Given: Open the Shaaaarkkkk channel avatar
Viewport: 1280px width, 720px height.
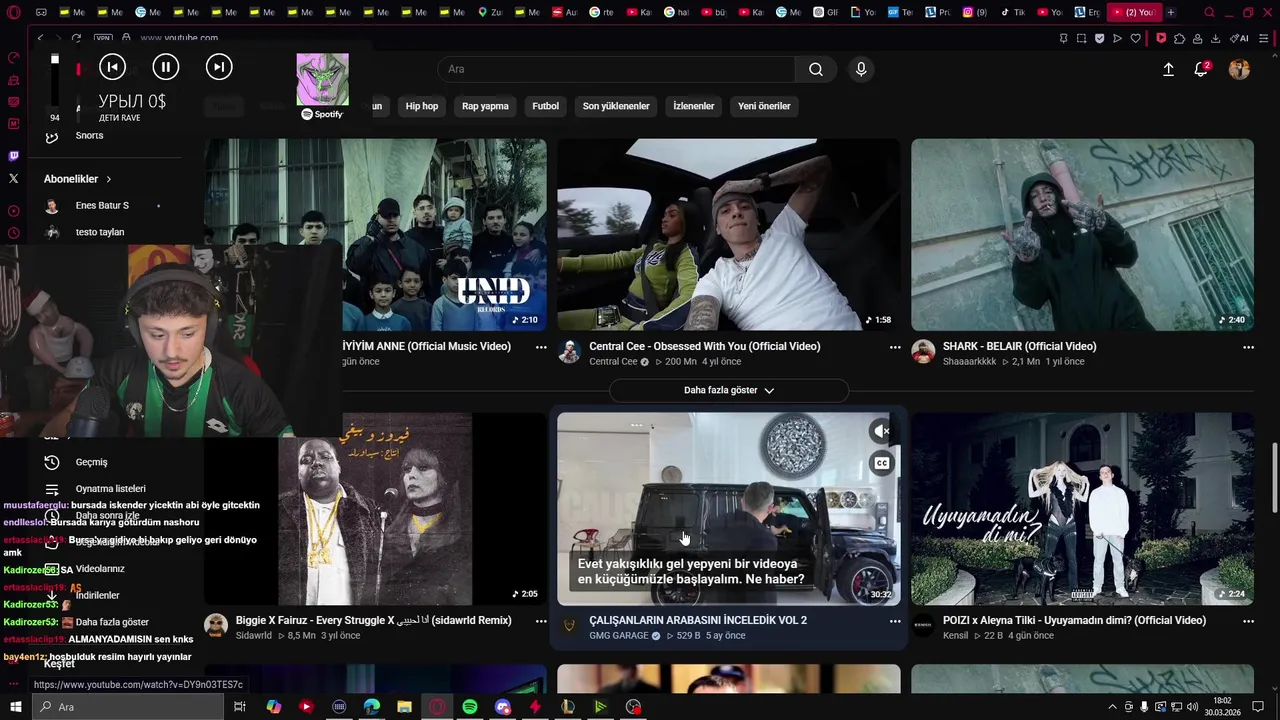Looking at the screenshot, I should (x=923, y=351).
